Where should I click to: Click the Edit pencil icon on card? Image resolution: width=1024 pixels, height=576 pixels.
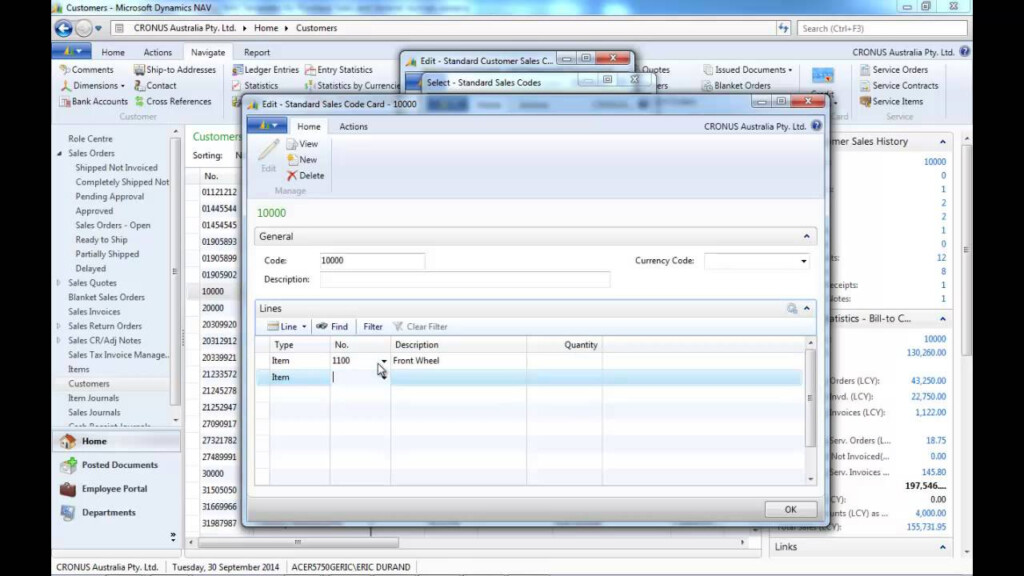268,155
